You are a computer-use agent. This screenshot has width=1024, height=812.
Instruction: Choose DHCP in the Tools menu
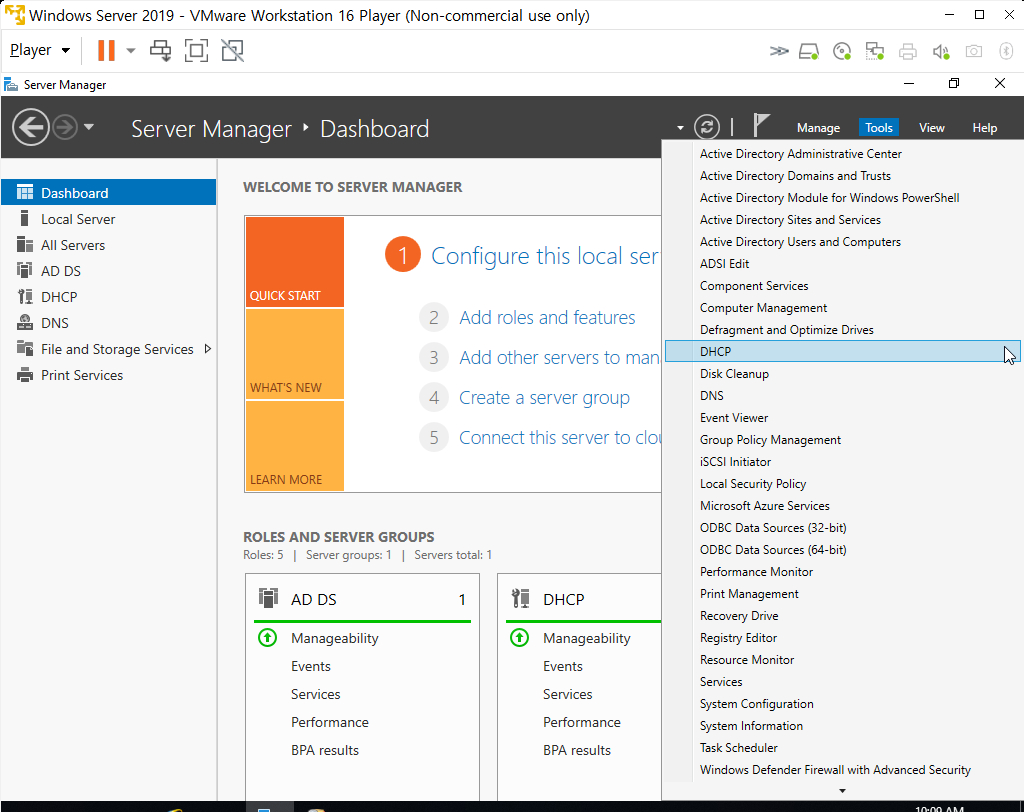tap(842, 351)
